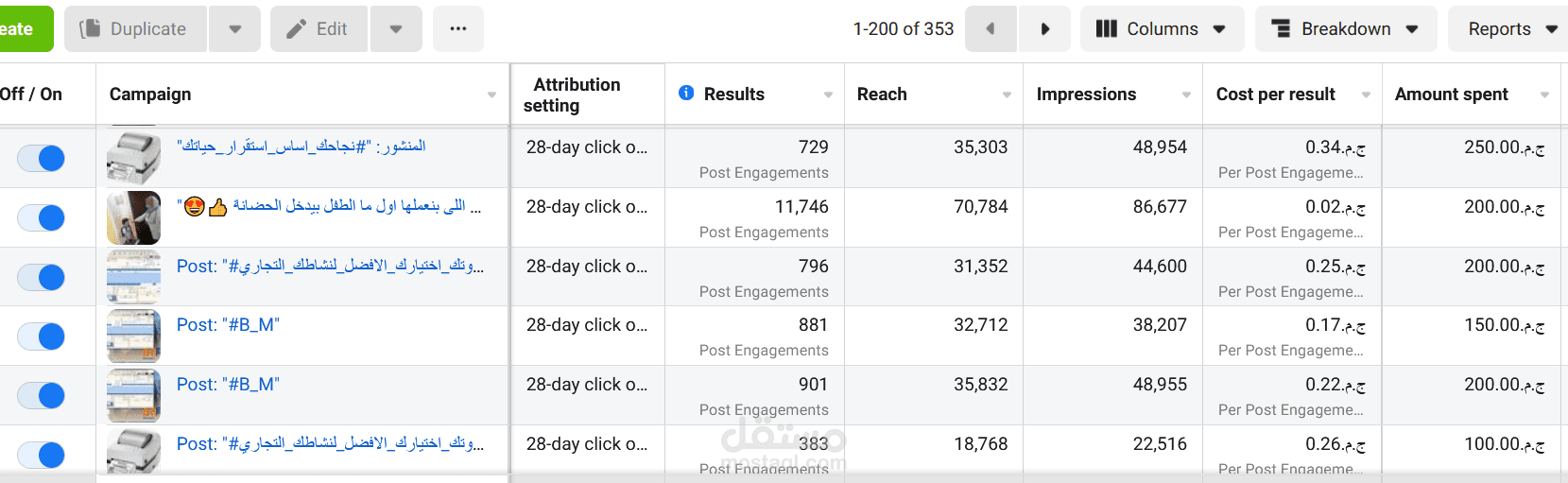Click the Columns layout icon
The image size is (1568, 483).
(1107, 29)
